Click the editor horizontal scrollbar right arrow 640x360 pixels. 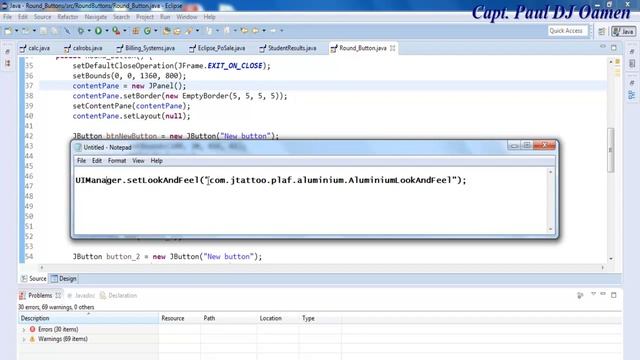(x=603, y=268)
